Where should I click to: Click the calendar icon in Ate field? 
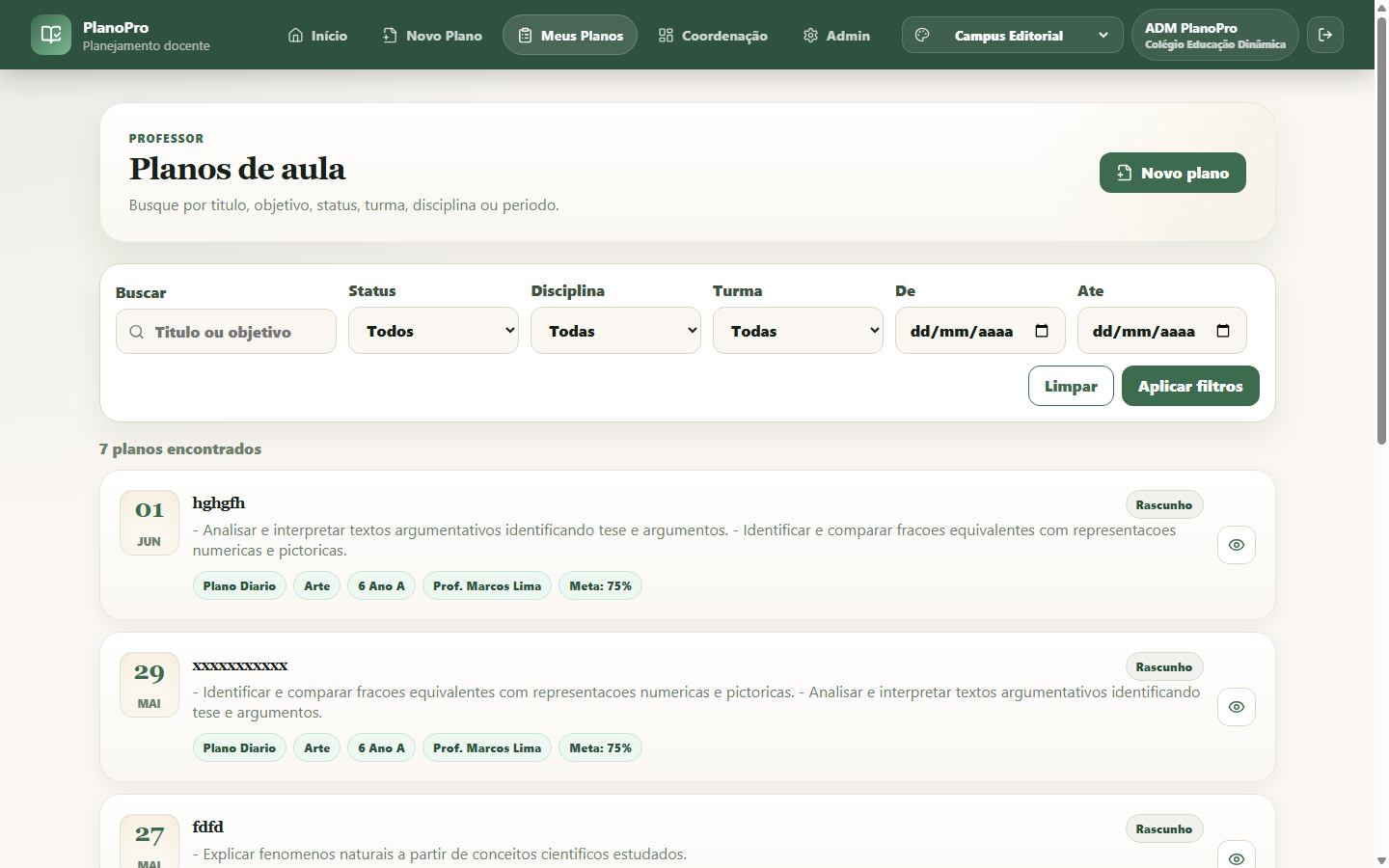[1223, 331]
